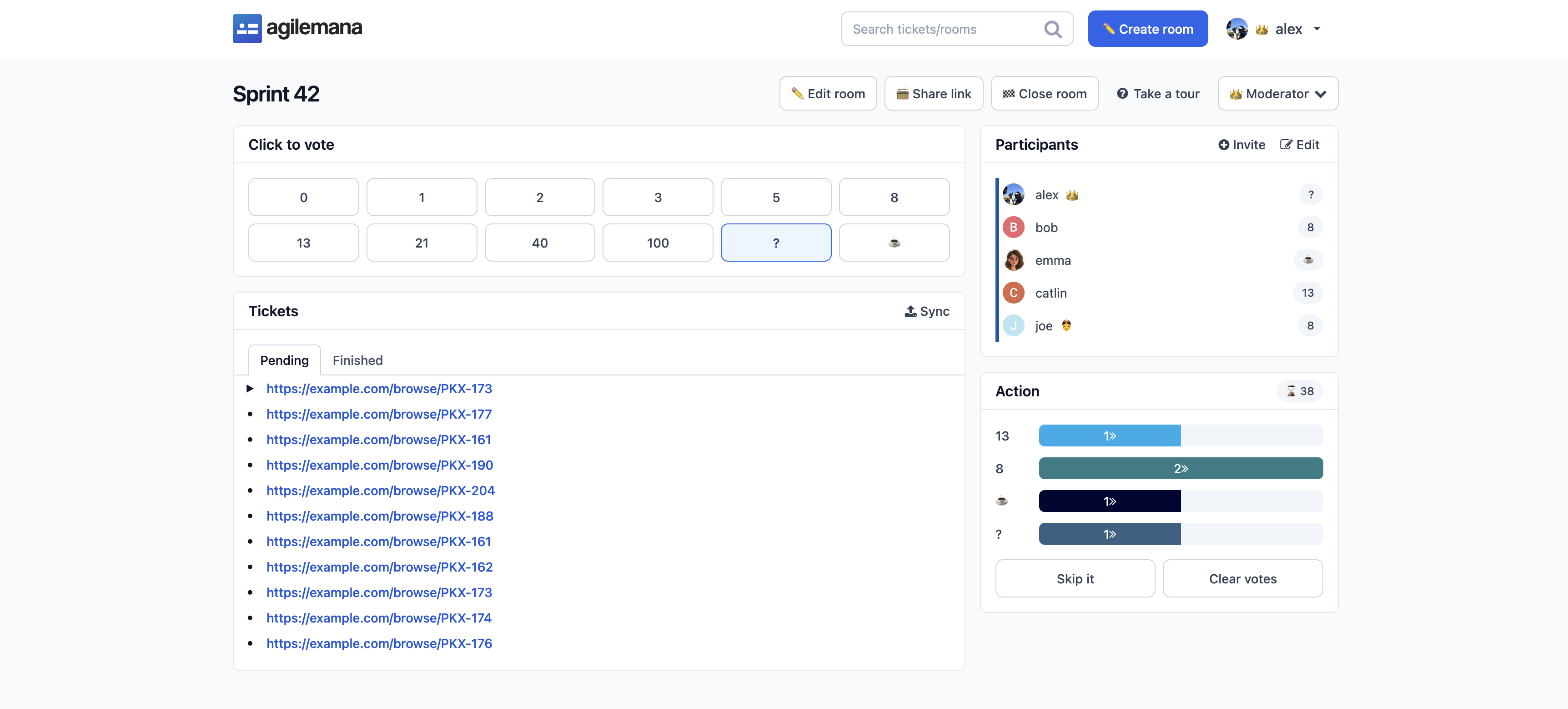Open the Moderator role dropdown

click(1278, 94)
